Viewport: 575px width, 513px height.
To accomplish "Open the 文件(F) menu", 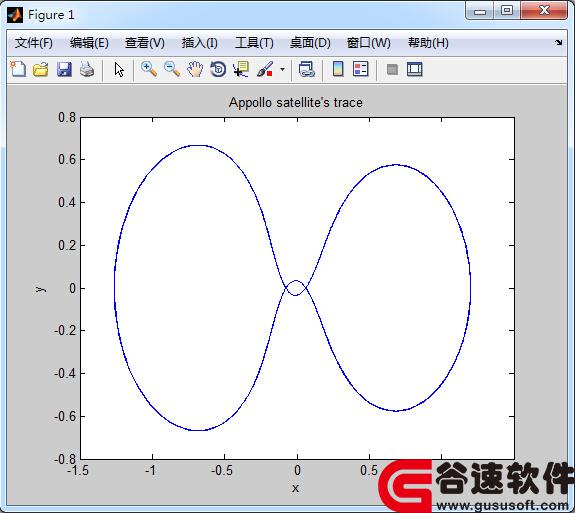I will tap(34, 43).
